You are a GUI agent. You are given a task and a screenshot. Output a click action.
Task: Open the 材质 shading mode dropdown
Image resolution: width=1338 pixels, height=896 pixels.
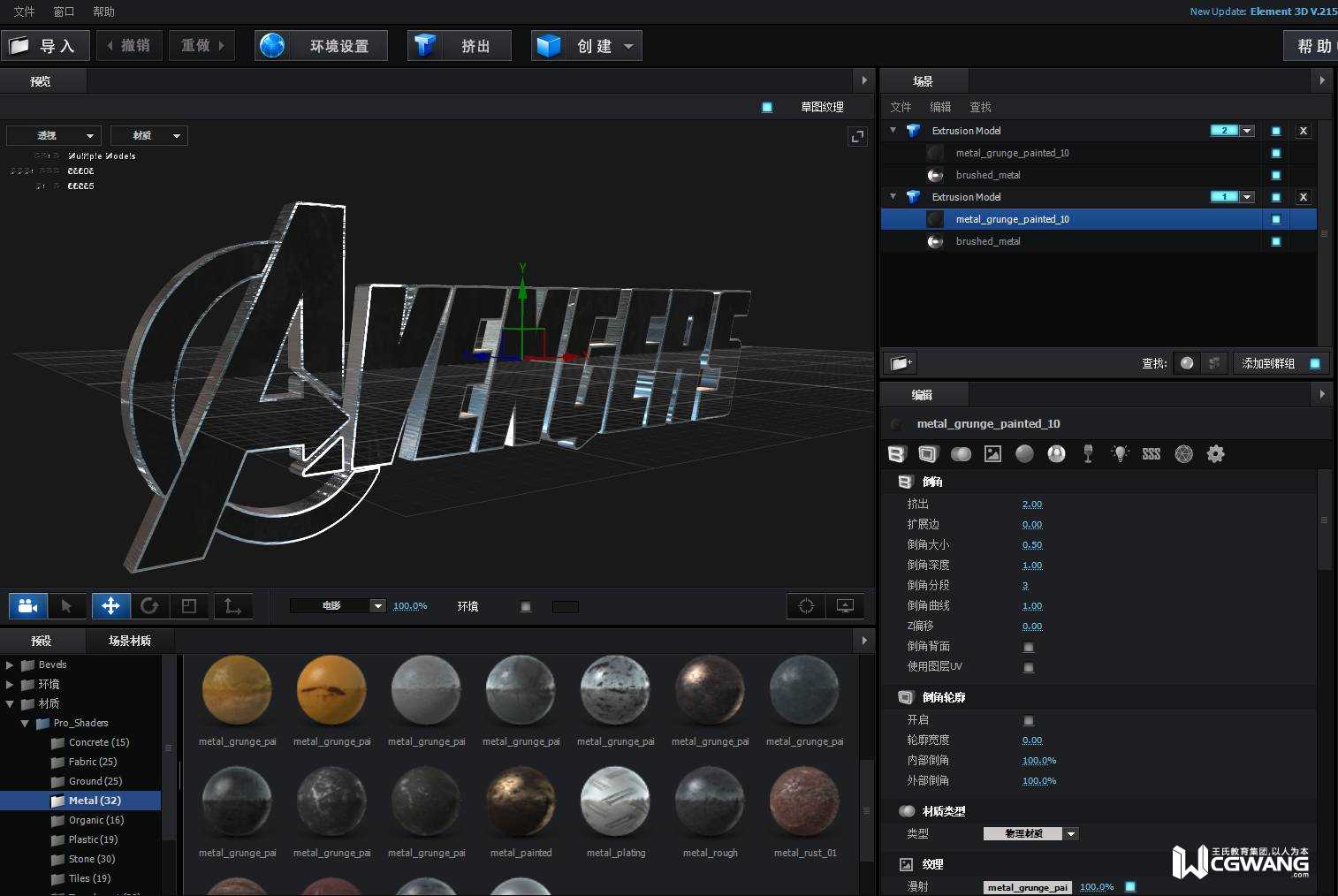(148, 135)
